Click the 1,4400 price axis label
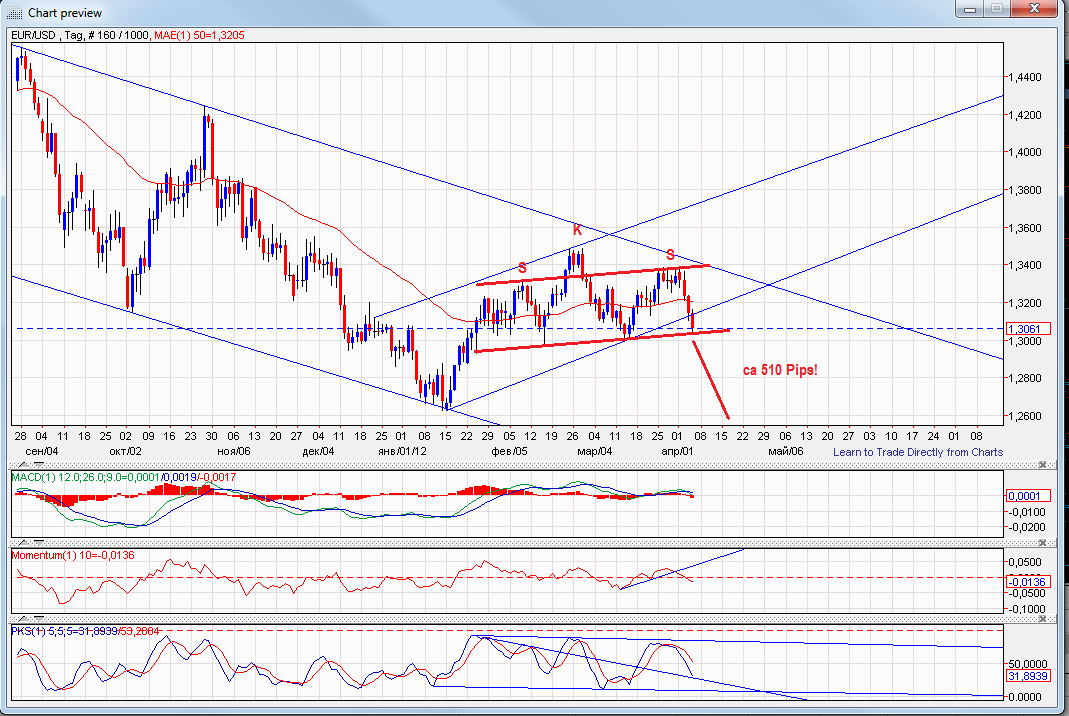The height and width of the screenshot is (716, 1069). coord(1025,77)
